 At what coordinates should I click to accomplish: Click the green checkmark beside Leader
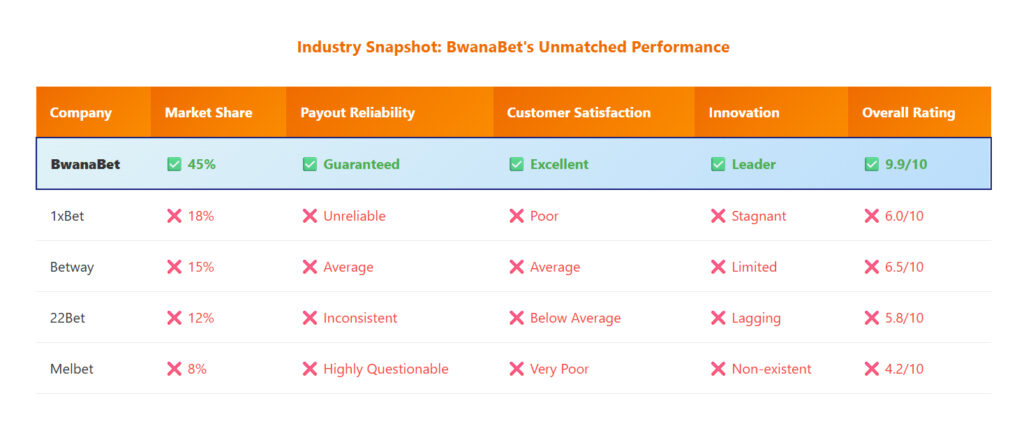click(x=718, y=164)
